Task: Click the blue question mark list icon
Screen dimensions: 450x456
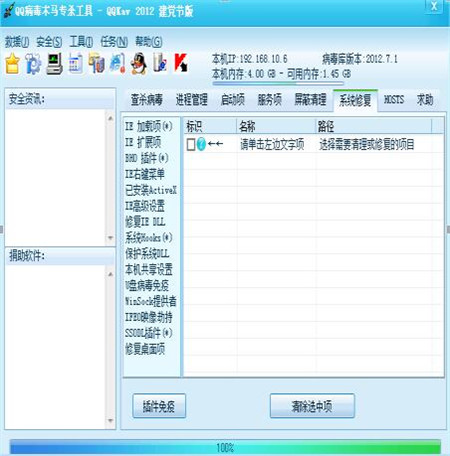Action: [x=201, y=144]
